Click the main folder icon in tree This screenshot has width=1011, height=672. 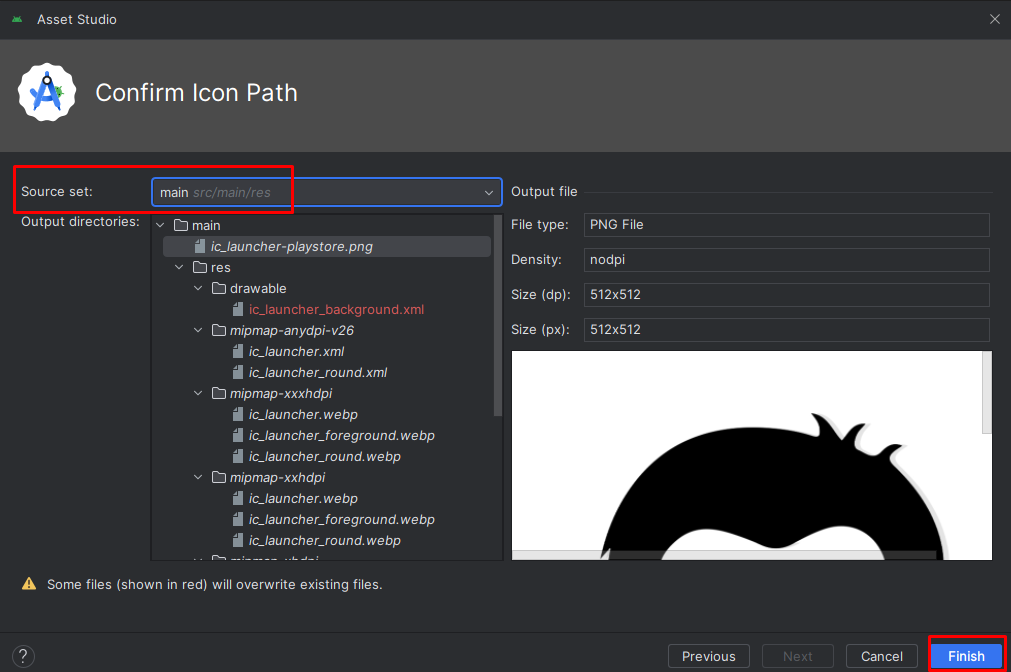[x=181, y=225]
